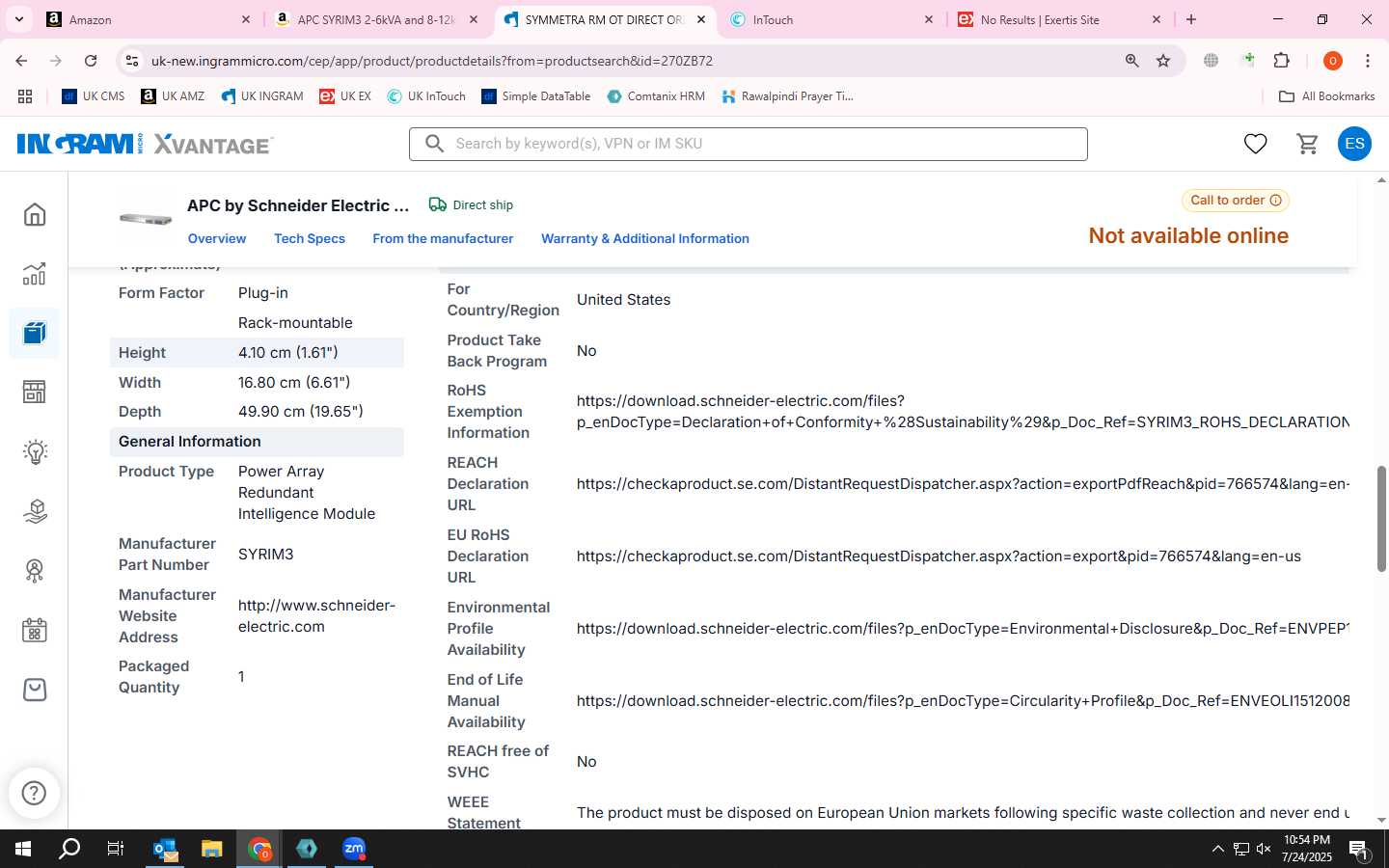Go to From the manufacturer section
The image size is (1389, 868).
443,238
